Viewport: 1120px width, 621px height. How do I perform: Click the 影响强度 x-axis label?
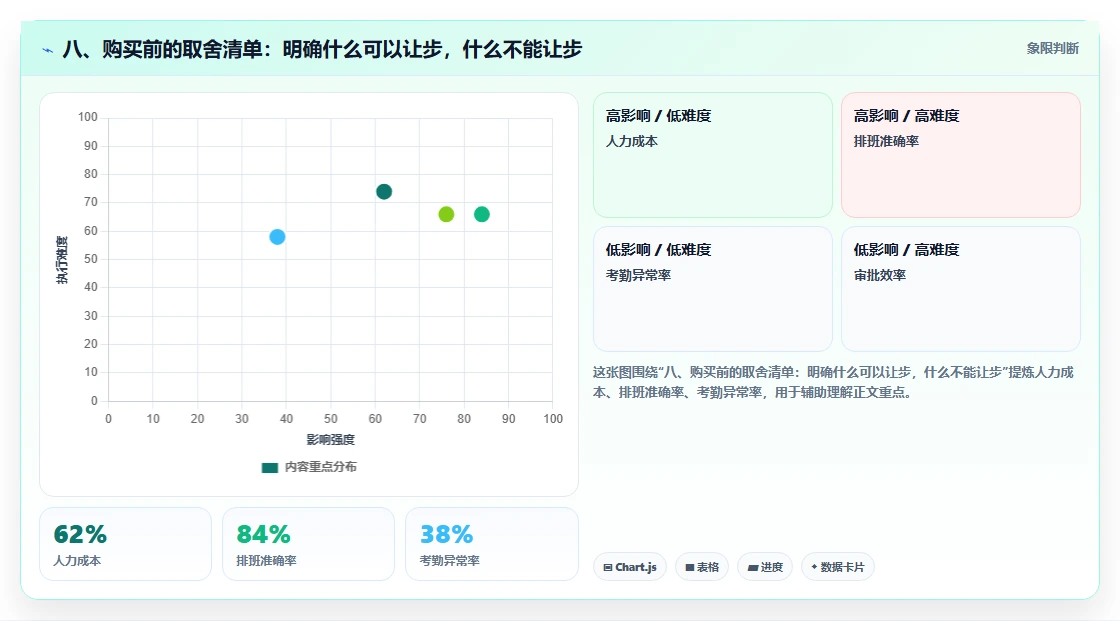(331, 439)
